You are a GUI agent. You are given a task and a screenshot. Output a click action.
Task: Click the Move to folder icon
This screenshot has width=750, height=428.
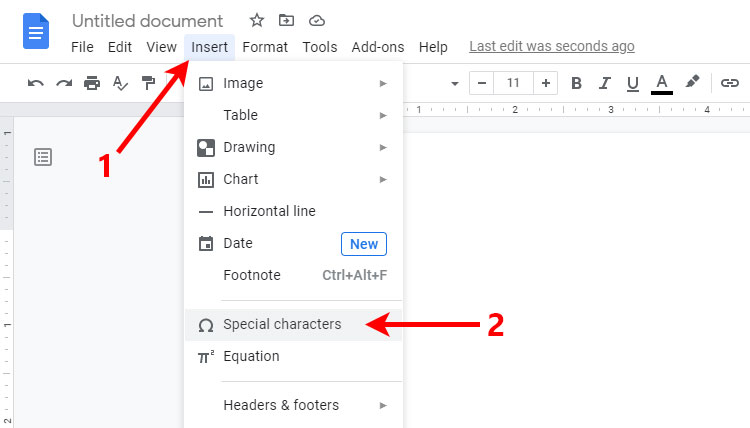286,21
